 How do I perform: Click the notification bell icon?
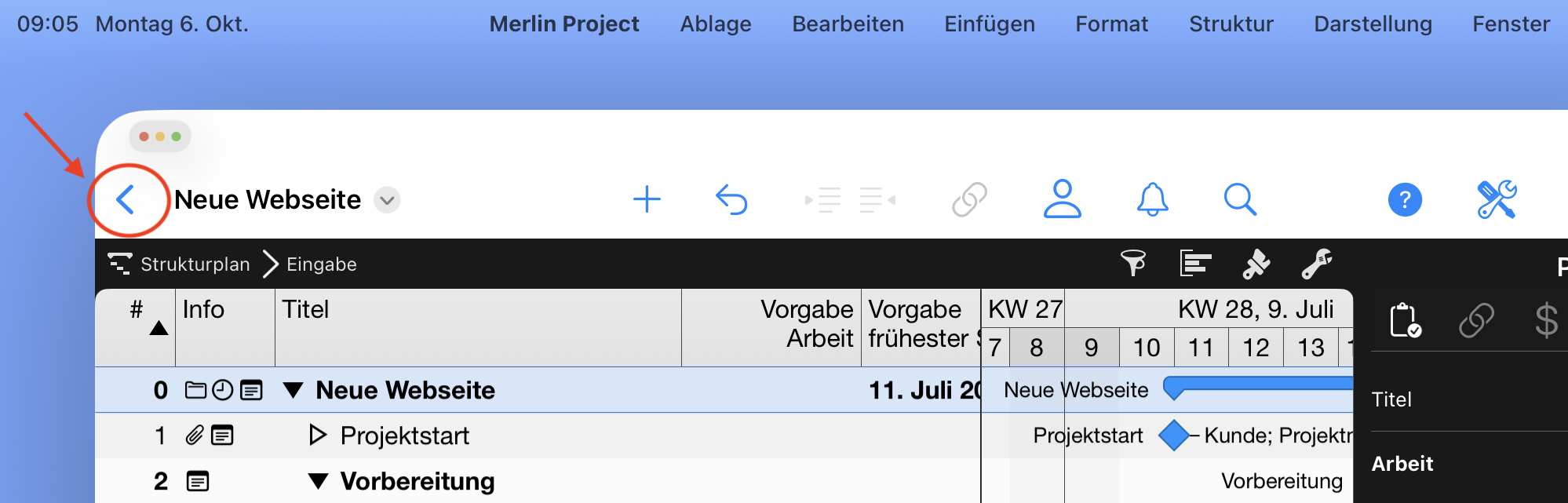coord(1152,200)
